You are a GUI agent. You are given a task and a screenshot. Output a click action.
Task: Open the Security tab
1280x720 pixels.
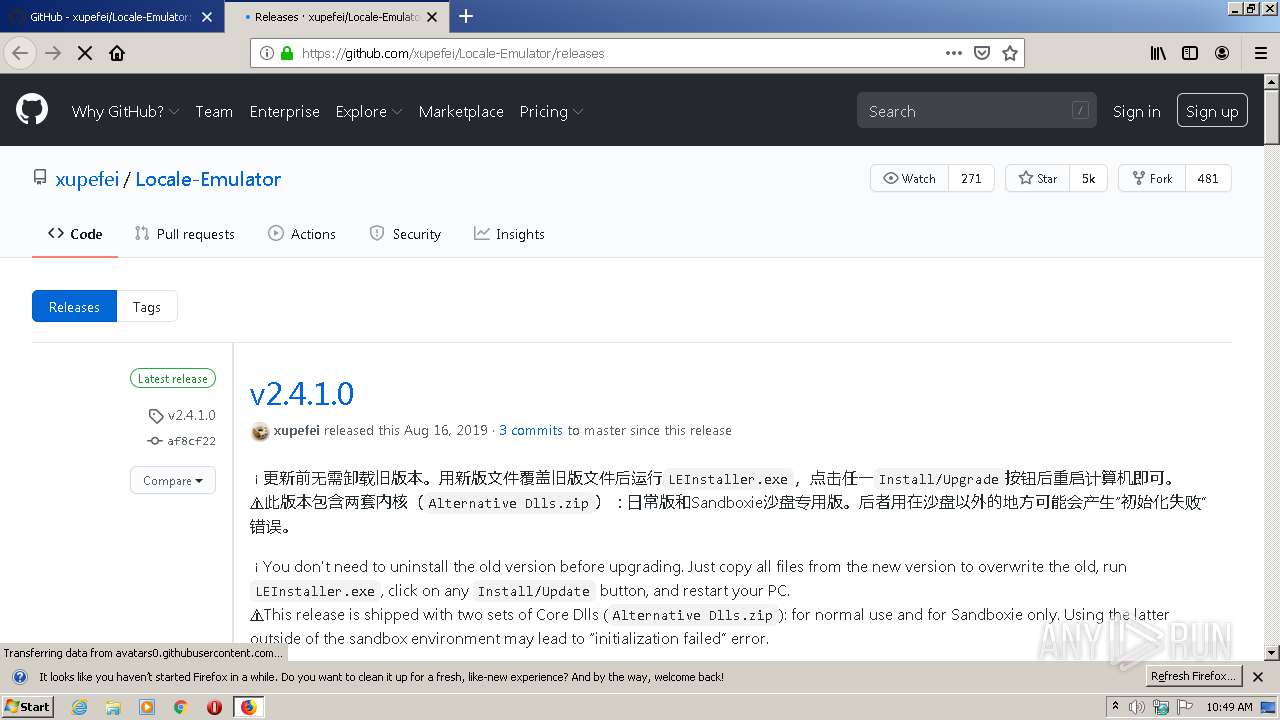click(x=405, y=233)
